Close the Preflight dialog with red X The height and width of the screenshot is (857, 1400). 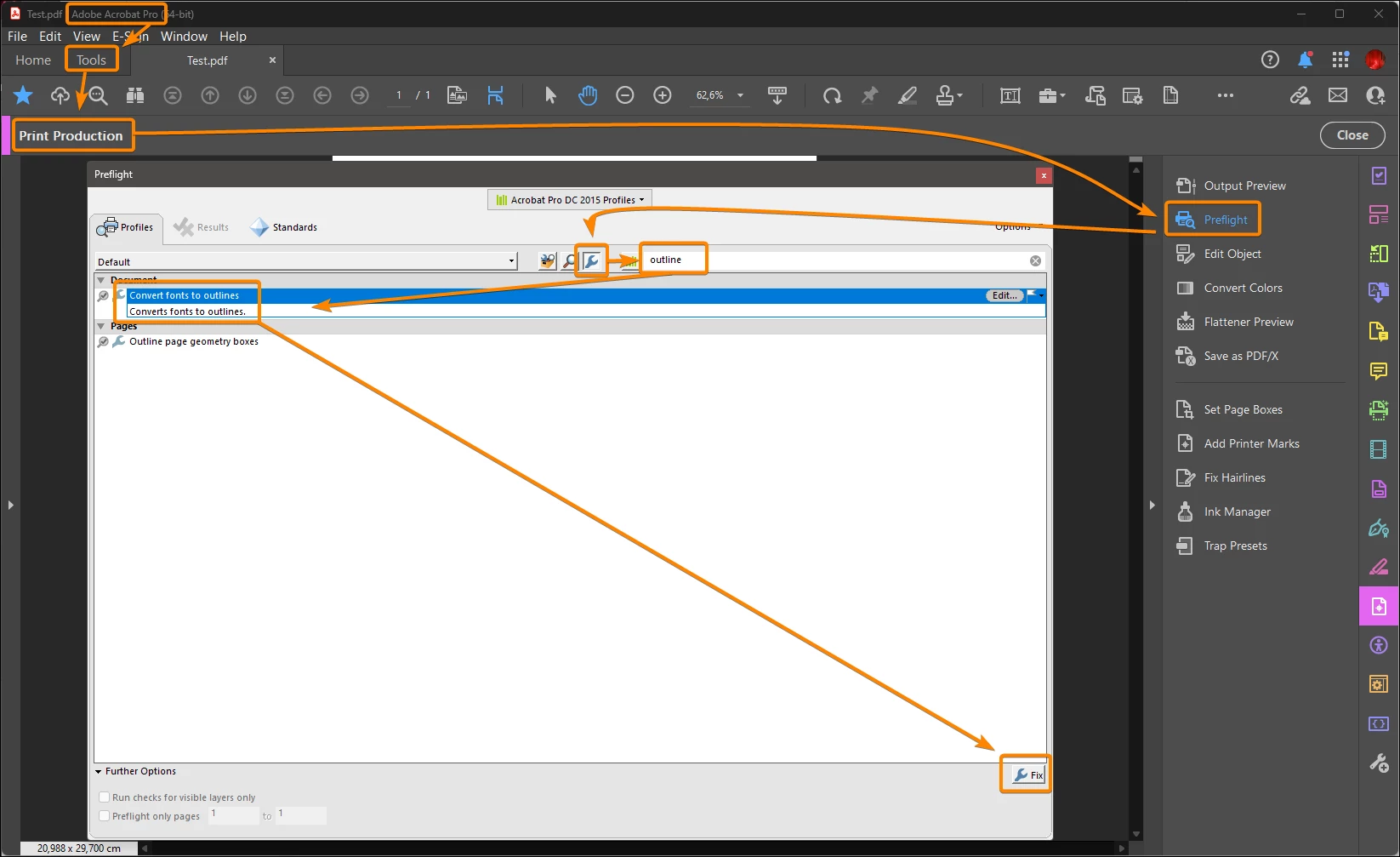[1044, 175]
